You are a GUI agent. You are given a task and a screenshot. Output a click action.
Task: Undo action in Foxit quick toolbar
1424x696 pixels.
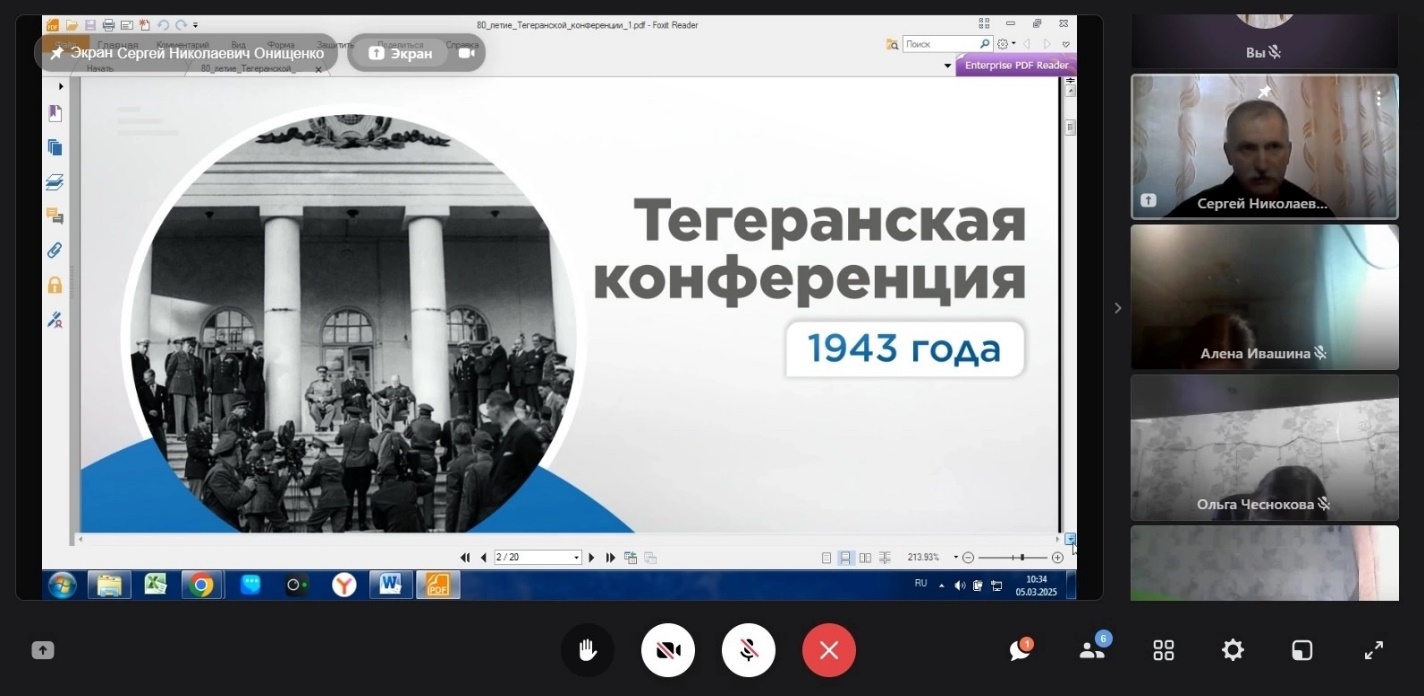click(x=164, y=25)
